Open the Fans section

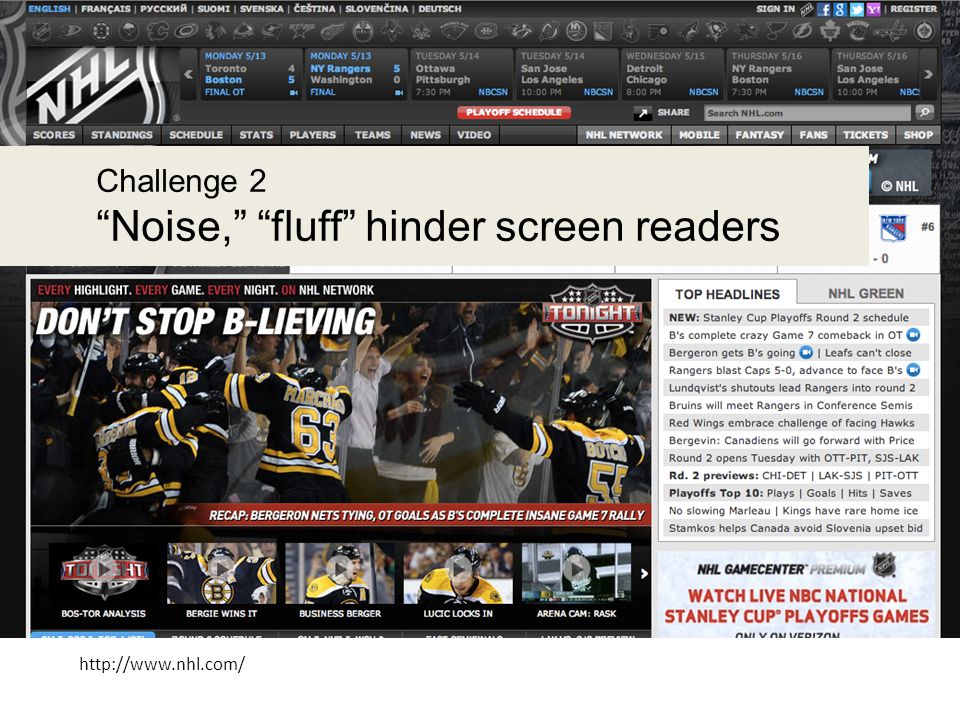pyautogui.click(x=813, y=135)
